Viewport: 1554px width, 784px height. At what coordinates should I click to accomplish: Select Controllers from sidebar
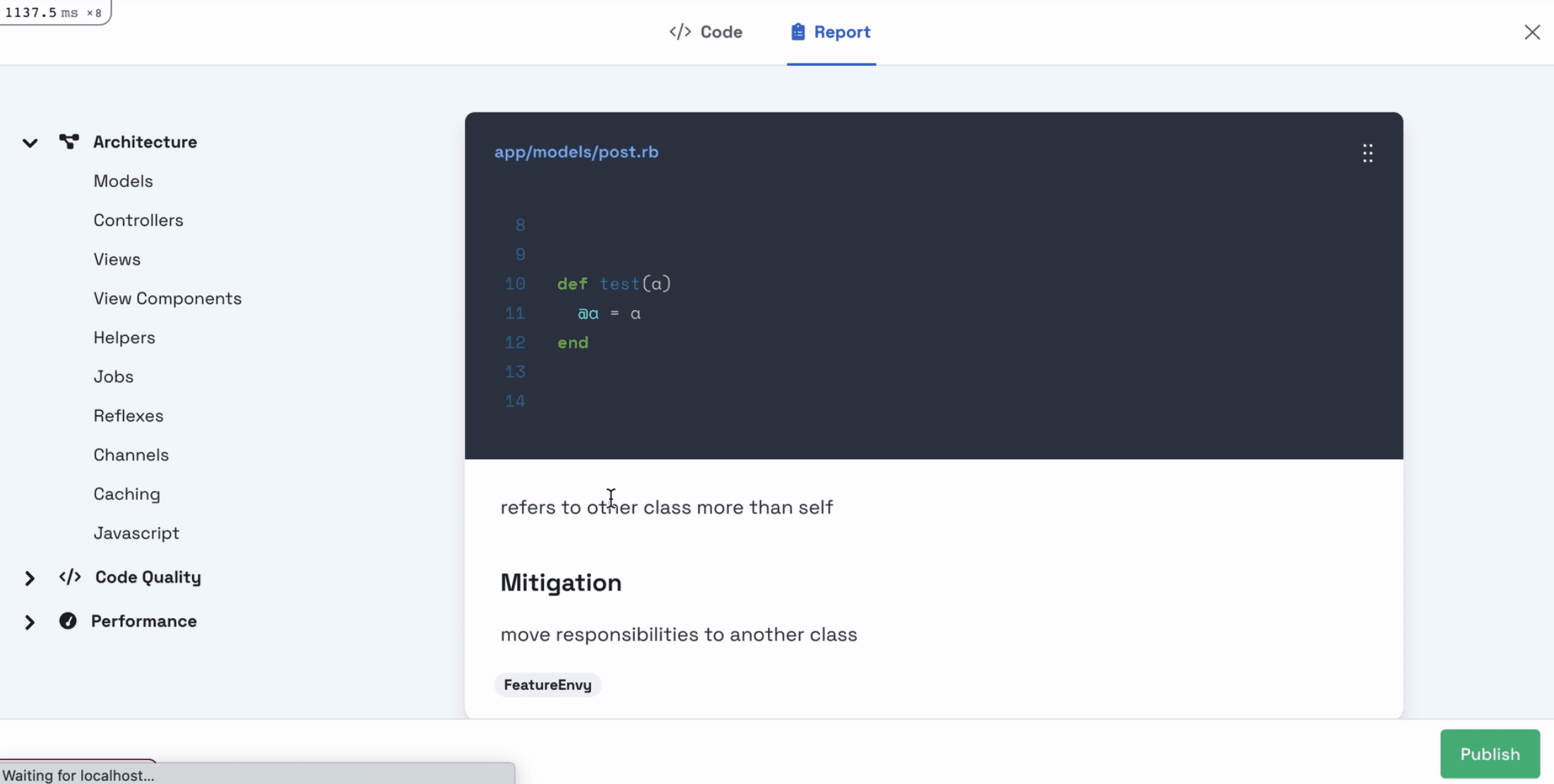[138, 220]
